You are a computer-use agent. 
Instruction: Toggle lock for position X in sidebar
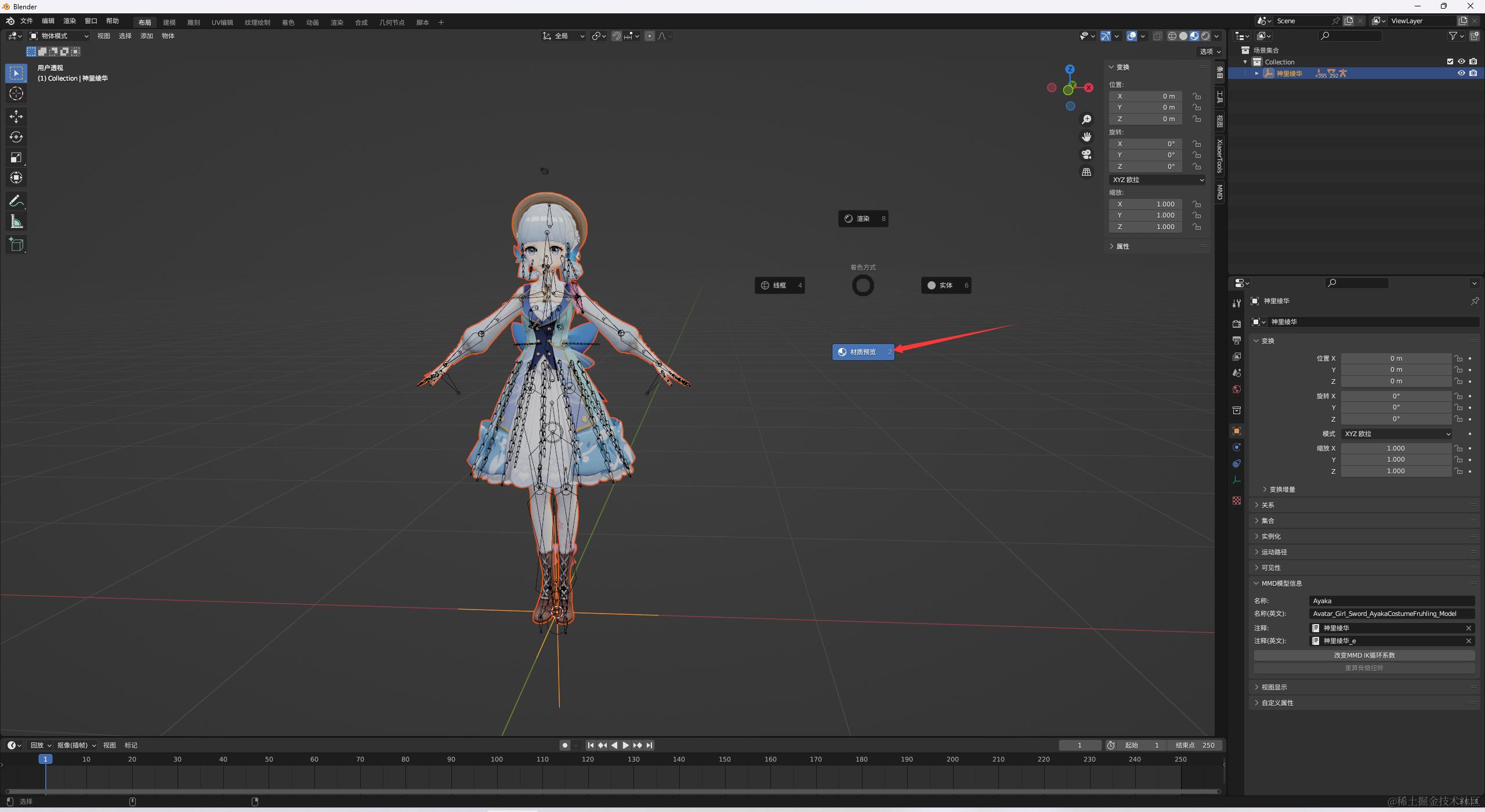[1197, 96]
